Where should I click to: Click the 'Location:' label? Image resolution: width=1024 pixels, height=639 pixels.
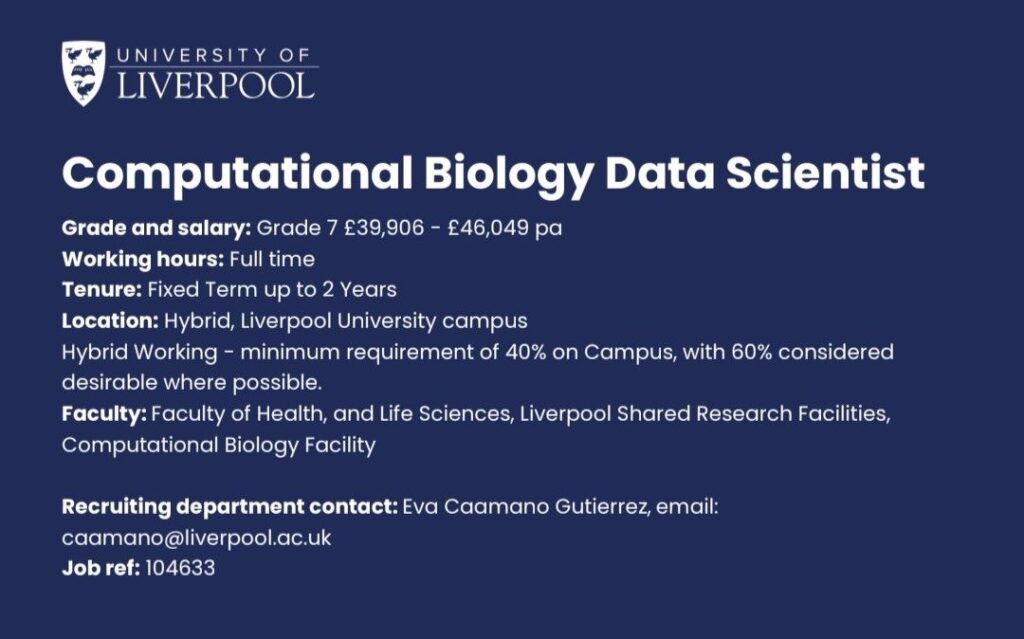(110, 322)
